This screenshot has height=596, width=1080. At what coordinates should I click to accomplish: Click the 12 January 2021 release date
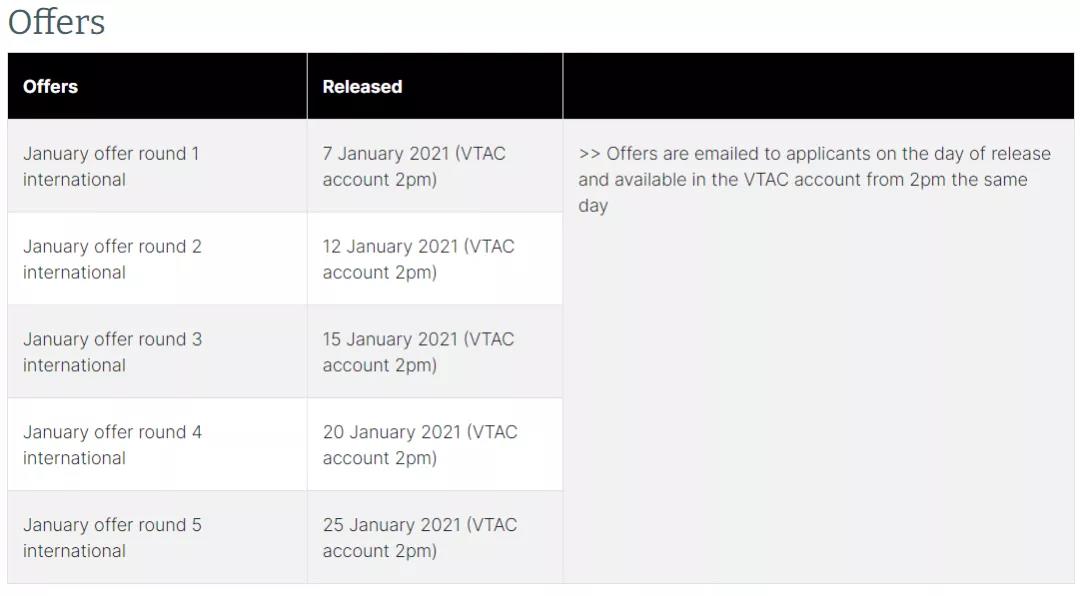coord(390,246)
